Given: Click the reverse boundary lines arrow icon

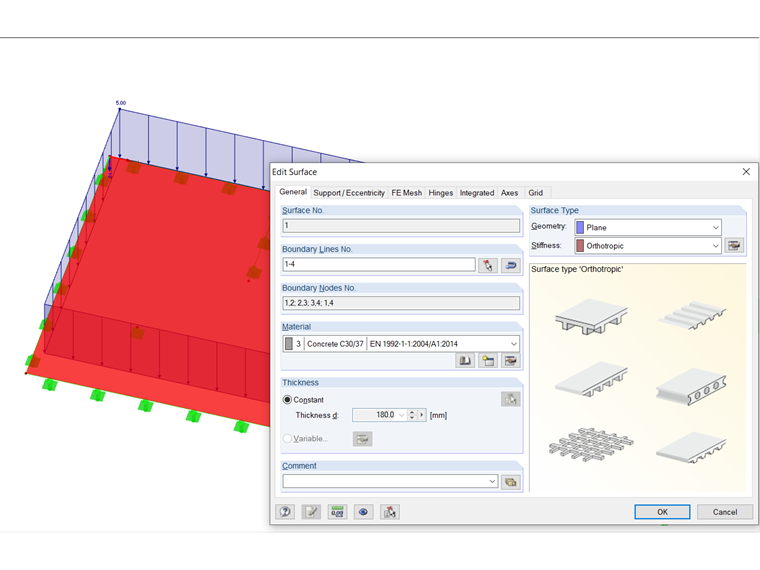Looking at the screenshot, I should [510, 265].
